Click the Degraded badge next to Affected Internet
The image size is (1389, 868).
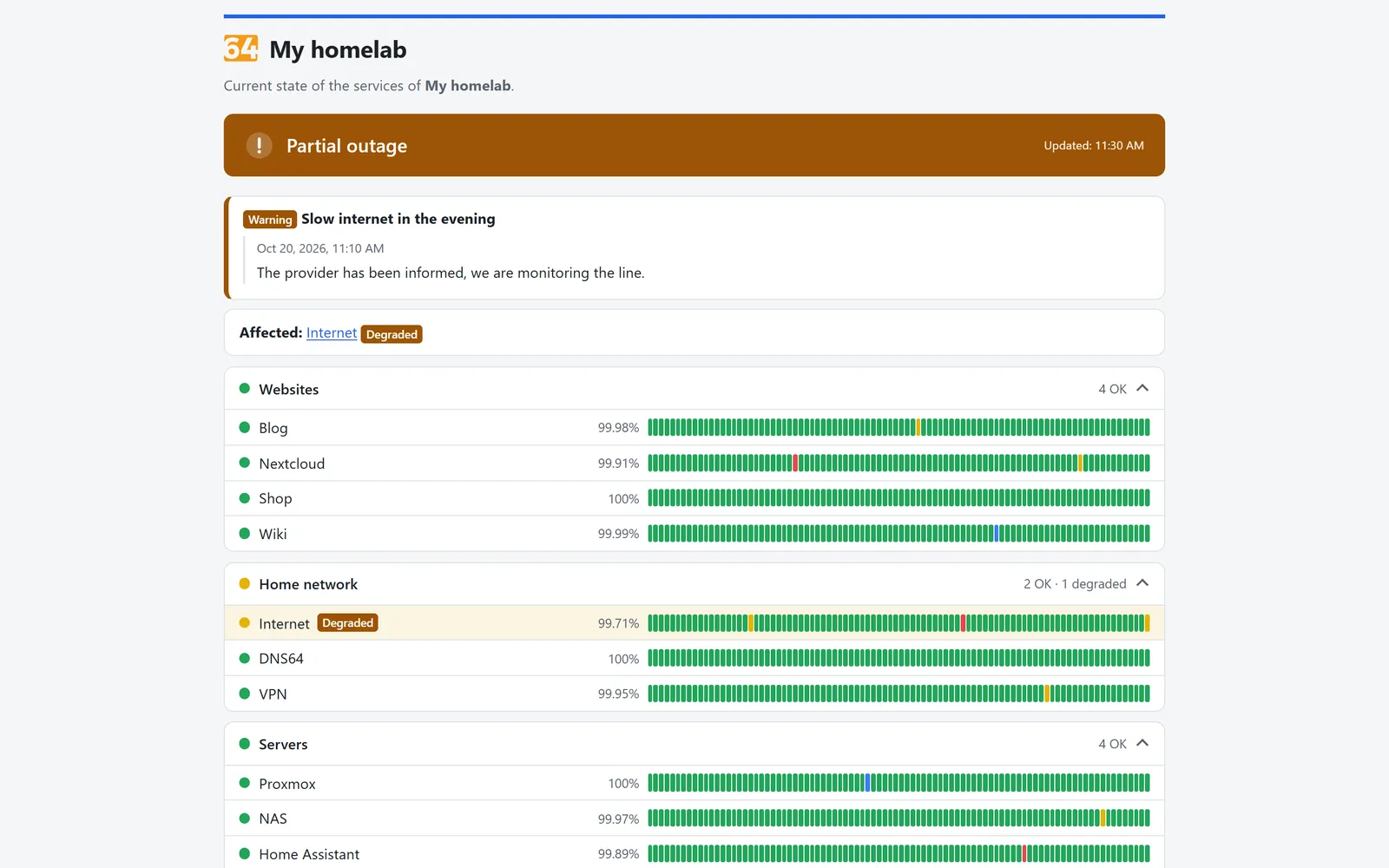point(392,334)
